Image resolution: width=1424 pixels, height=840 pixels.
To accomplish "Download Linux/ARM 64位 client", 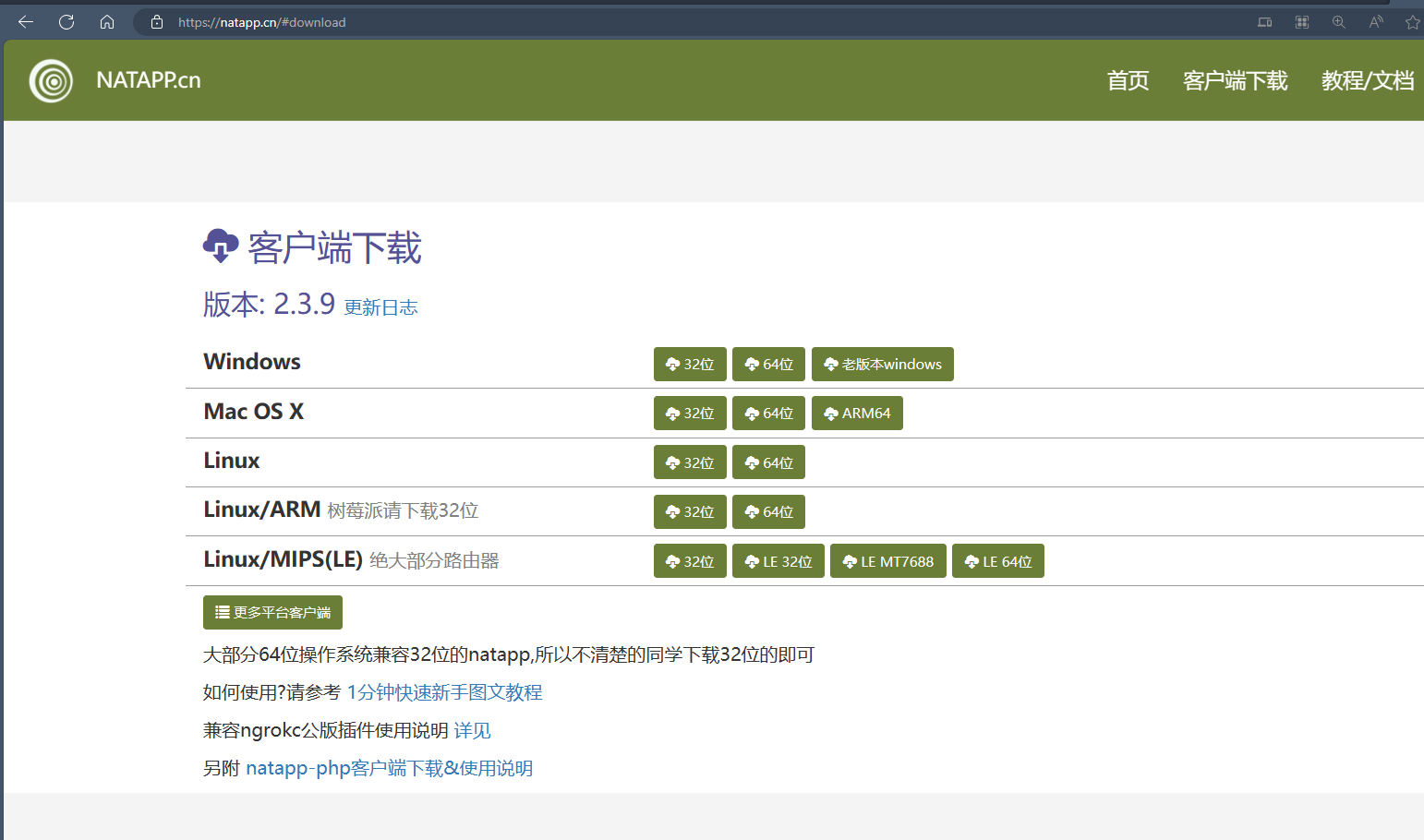I will click(768, 511).
